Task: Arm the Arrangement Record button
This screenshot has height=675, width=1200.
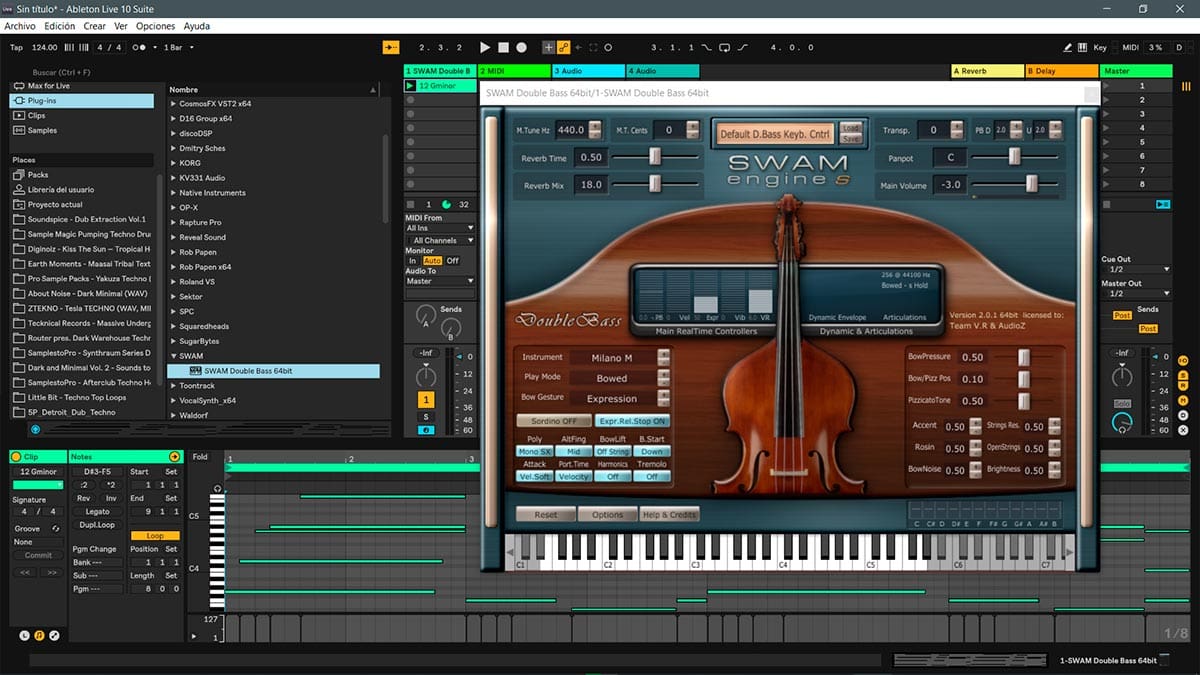Action: pos(521,47)
